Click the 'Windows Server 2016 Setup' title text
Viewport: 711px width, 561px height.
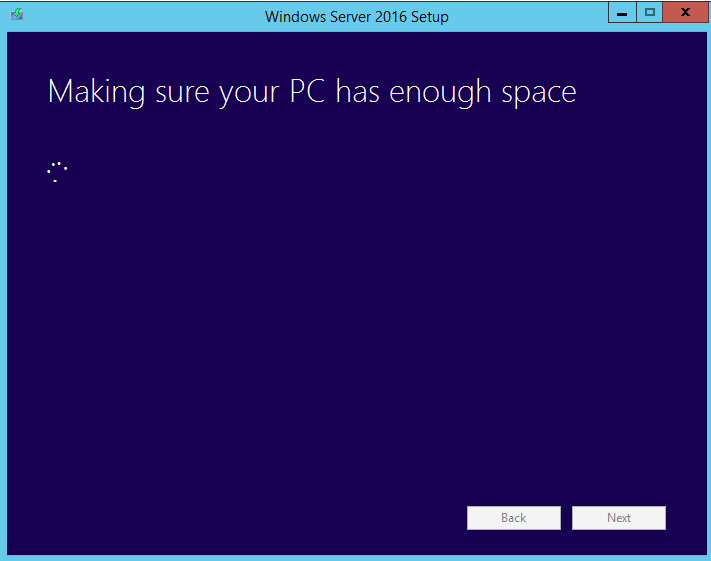pyautogui.click(x=356, y=17)
